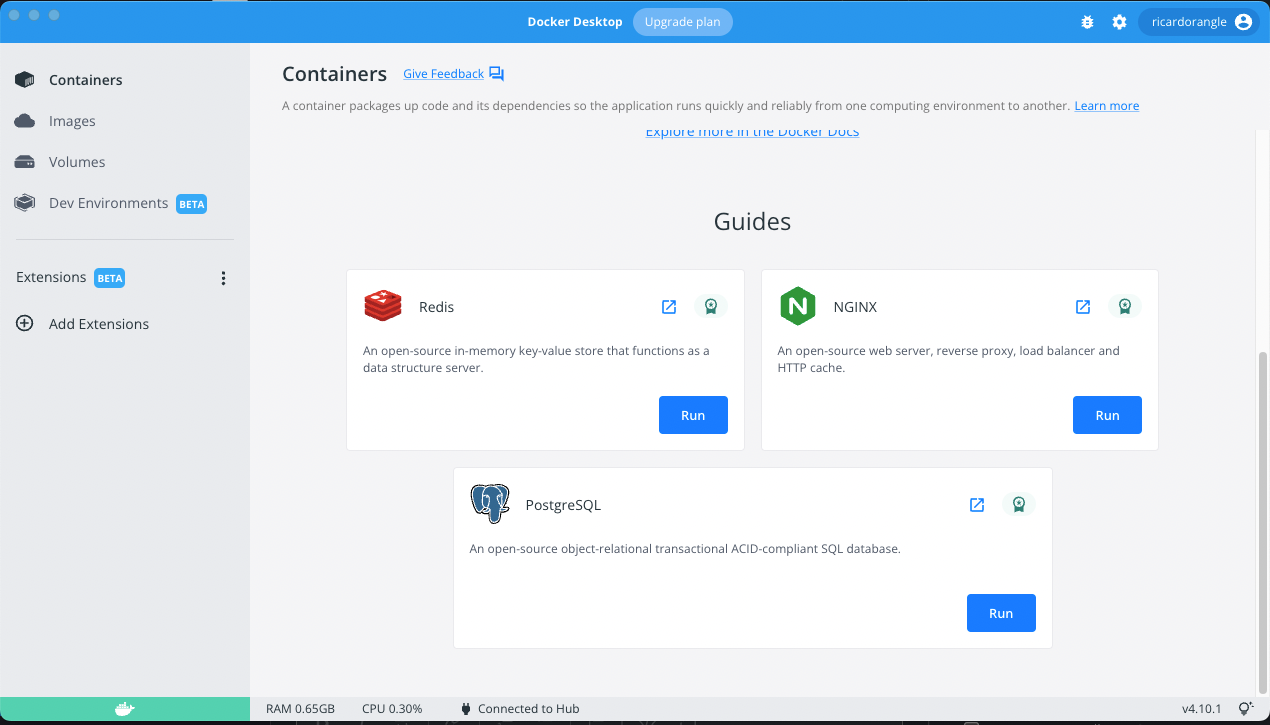
Task: Click the v4.10.1 version label
Action: (1201, 709)
